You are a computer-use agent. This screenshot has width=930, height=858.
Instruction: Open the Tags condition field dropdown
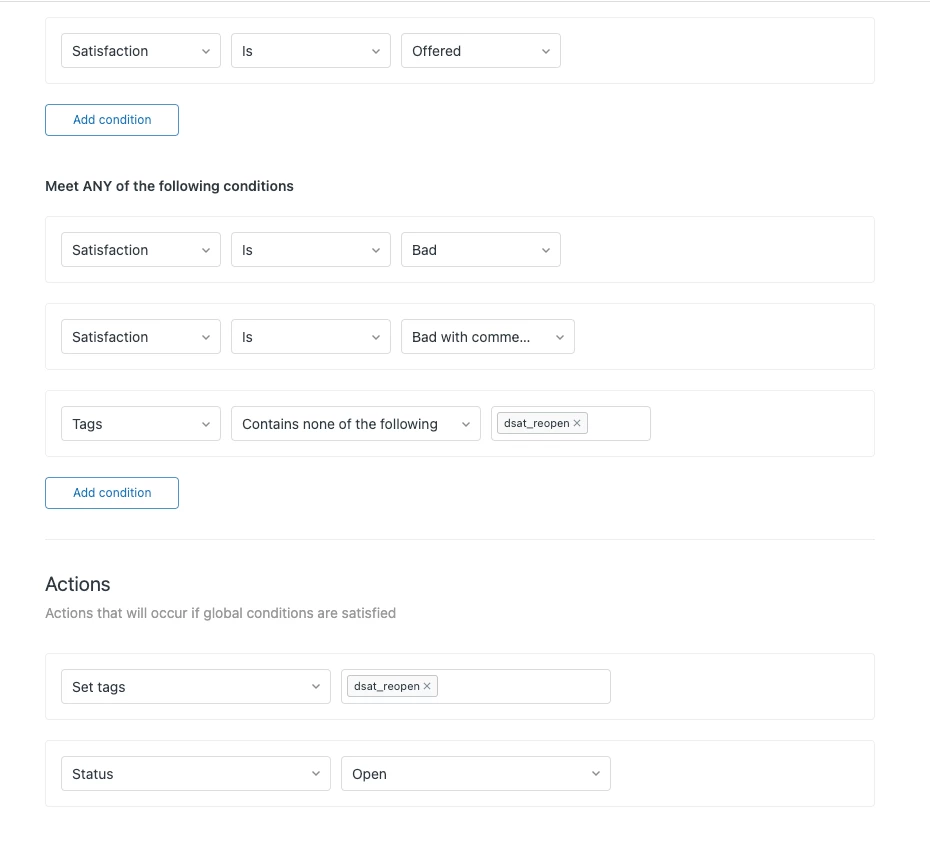click(x=140, y=424)
